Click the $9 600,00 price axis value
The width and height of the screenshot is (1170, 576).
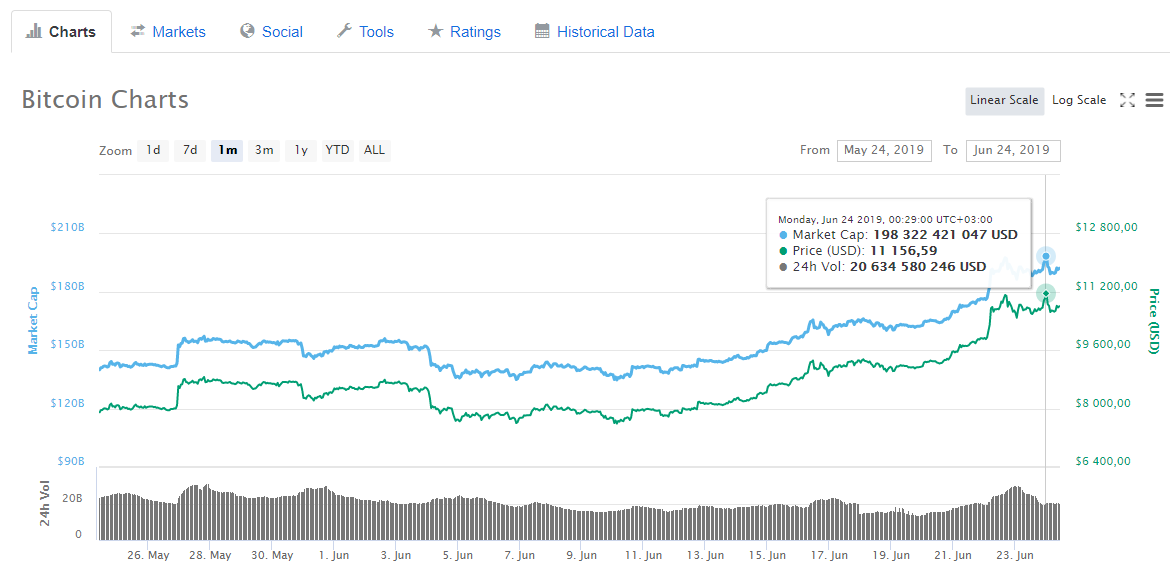1104,345
